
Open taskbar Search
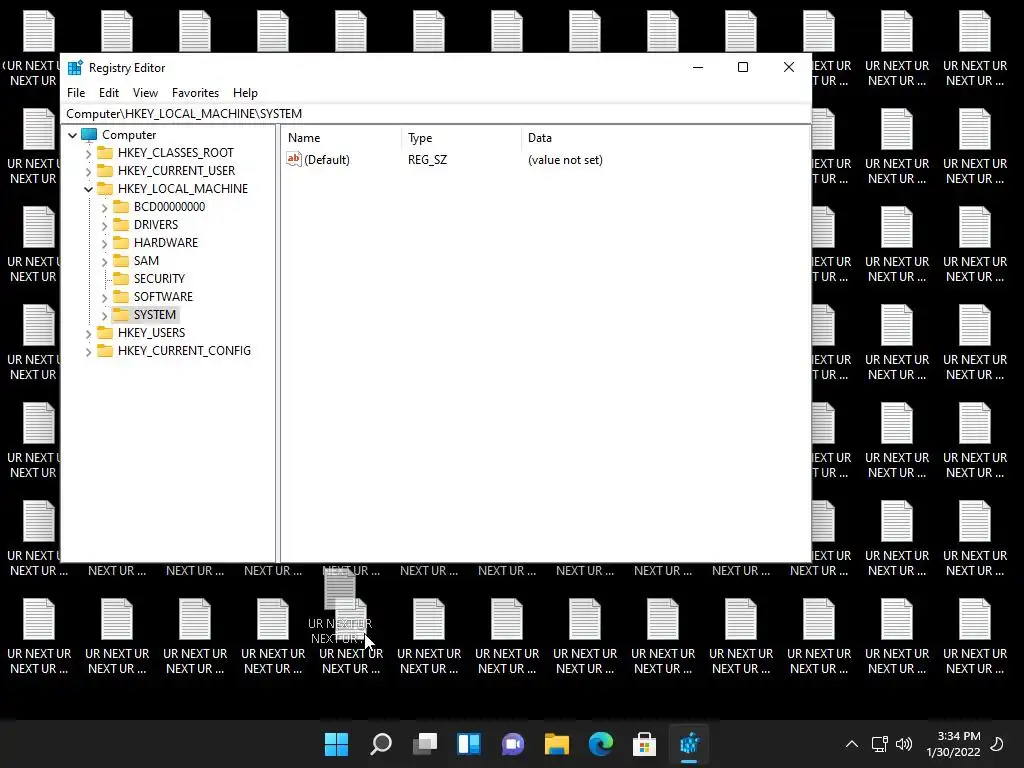381,744
